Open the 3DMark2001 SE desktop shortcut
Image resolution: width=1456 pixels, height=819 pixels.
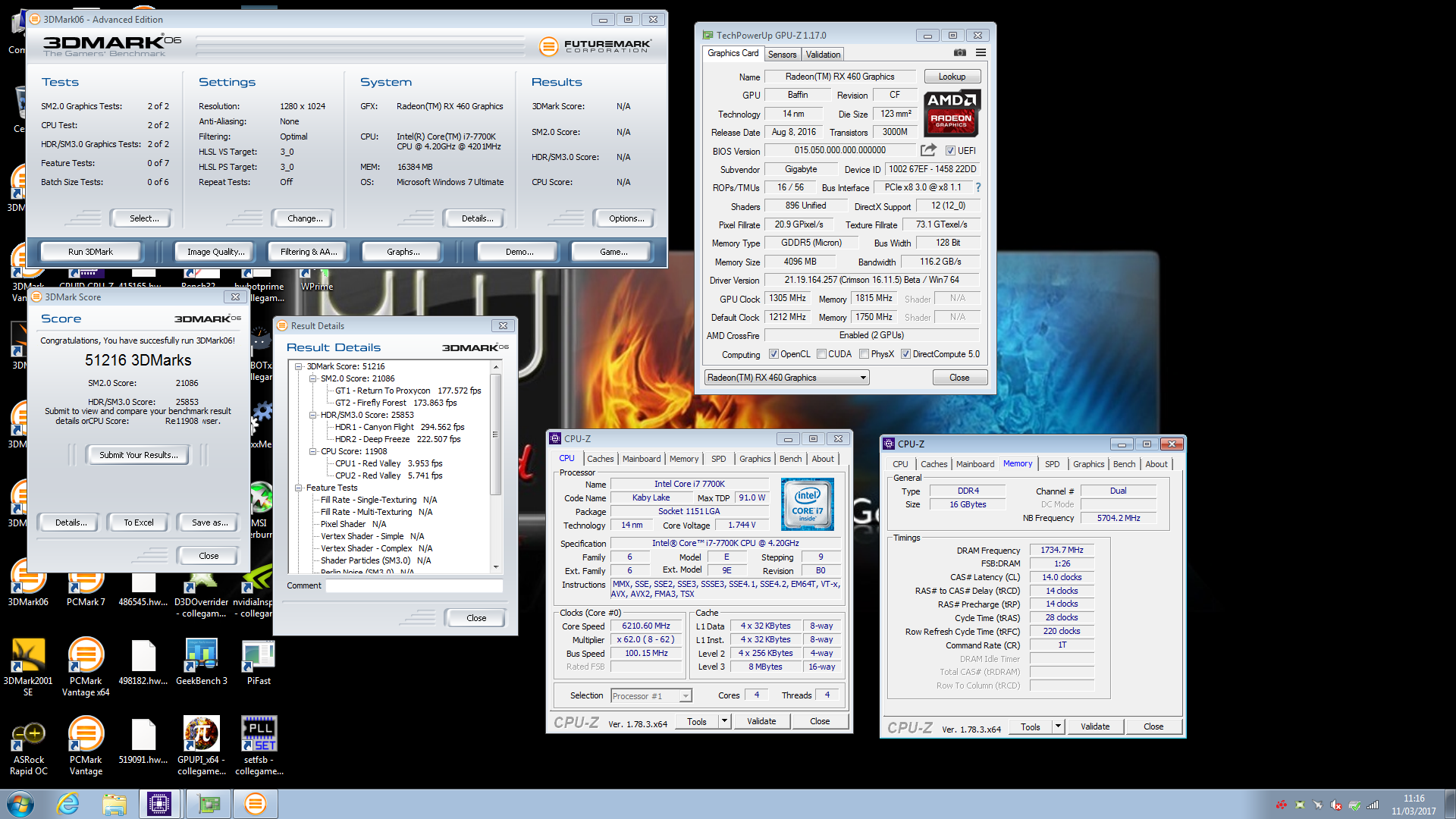[x=28, y=667]
